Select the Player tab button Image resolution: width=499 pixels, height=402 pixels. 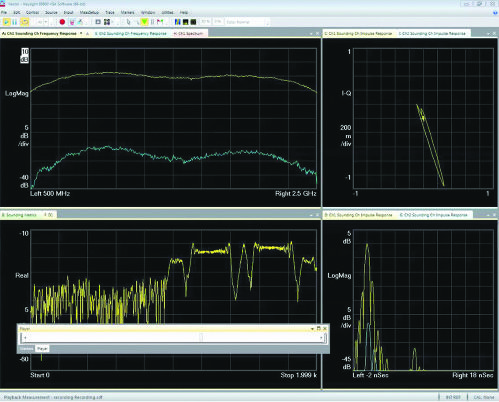point(42,349)
